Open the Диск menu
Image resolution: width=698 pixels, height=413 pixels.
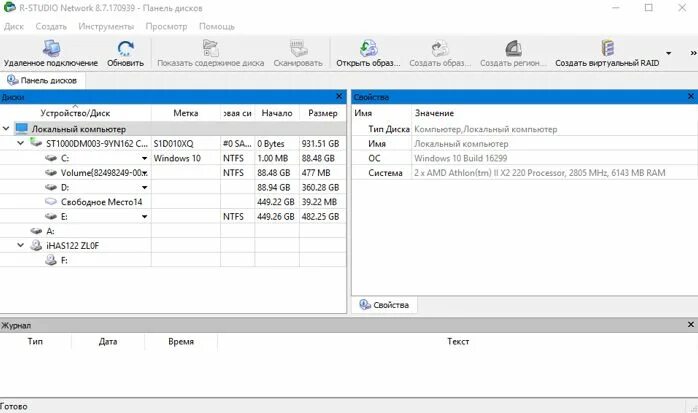tap(14, 26)
